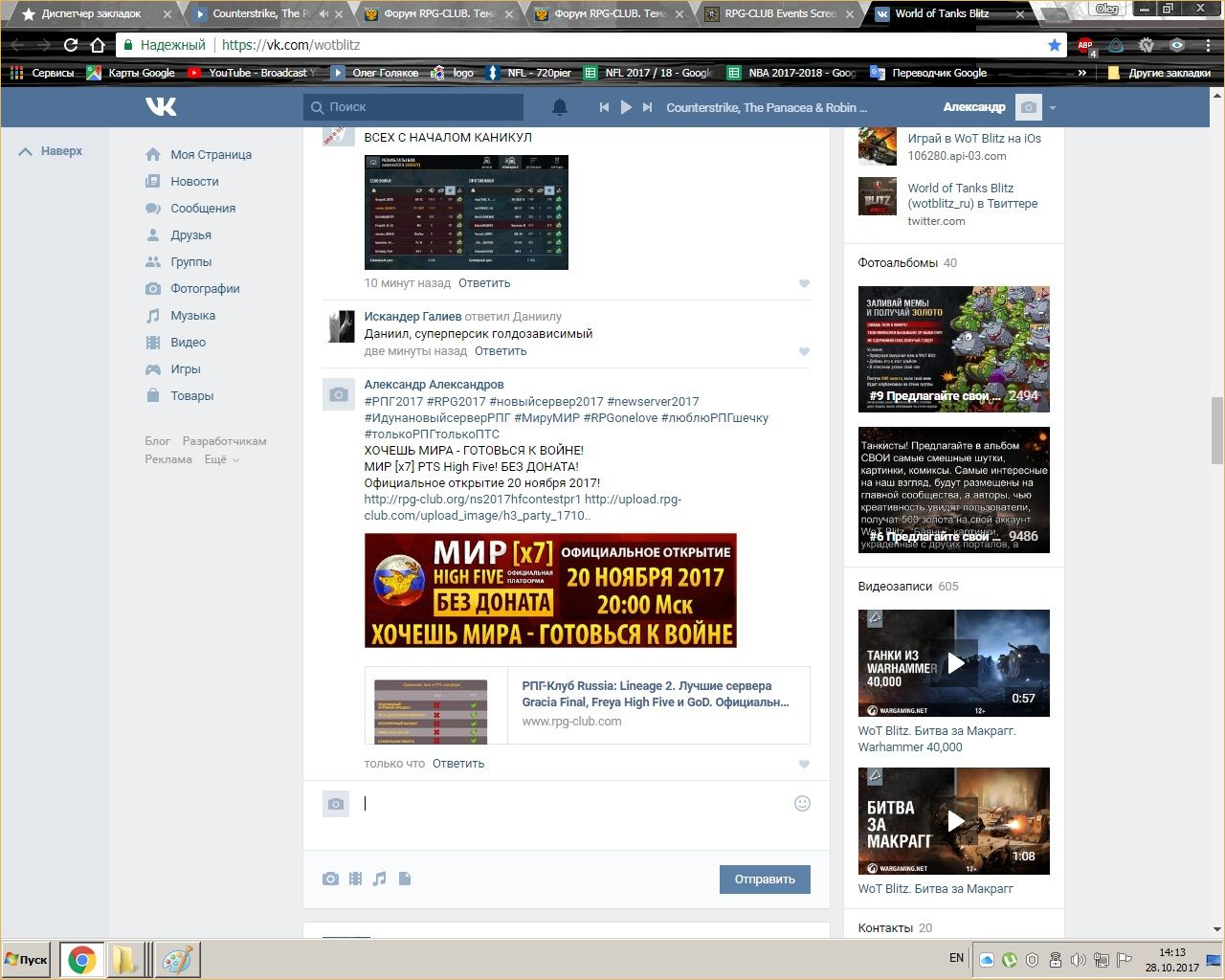This screenshot has width=1225, height=980.
Task: Mute audio on the Counterstrike browser tab
Action: 323,14
